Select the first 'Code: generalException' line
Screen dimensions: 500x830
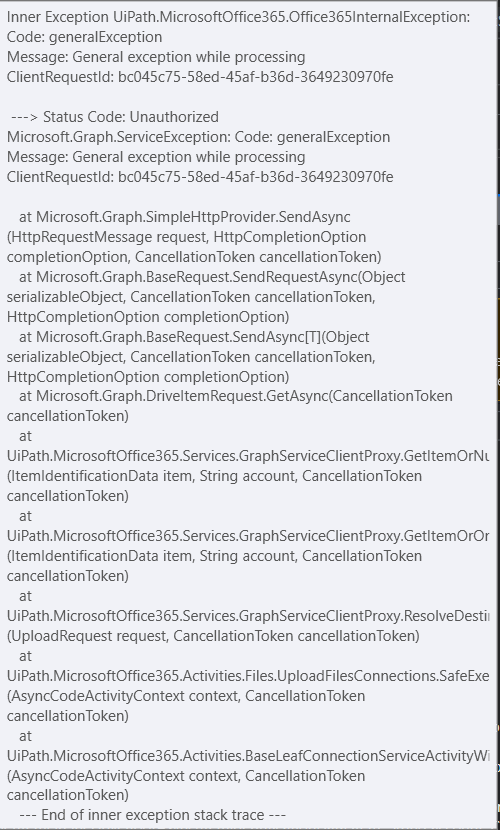point(85,37)
